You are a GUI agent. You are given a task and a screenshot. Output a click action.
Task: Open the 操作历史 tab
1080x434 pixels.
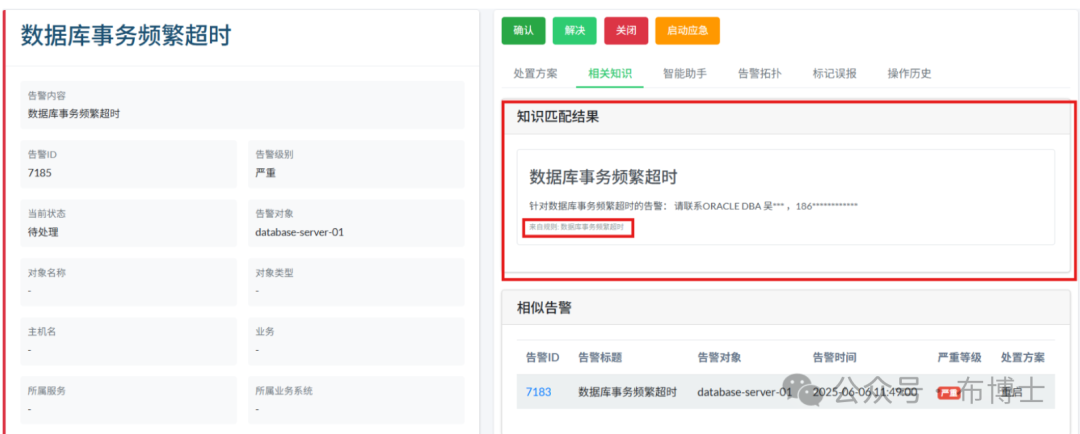coord(909,74)
